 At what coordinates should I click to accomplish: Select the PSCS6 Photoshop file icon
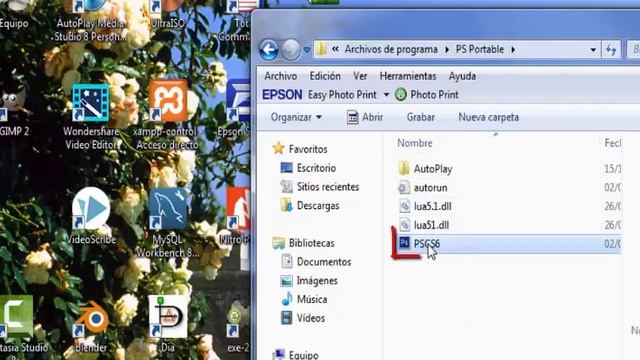click(x=404, y=243)
